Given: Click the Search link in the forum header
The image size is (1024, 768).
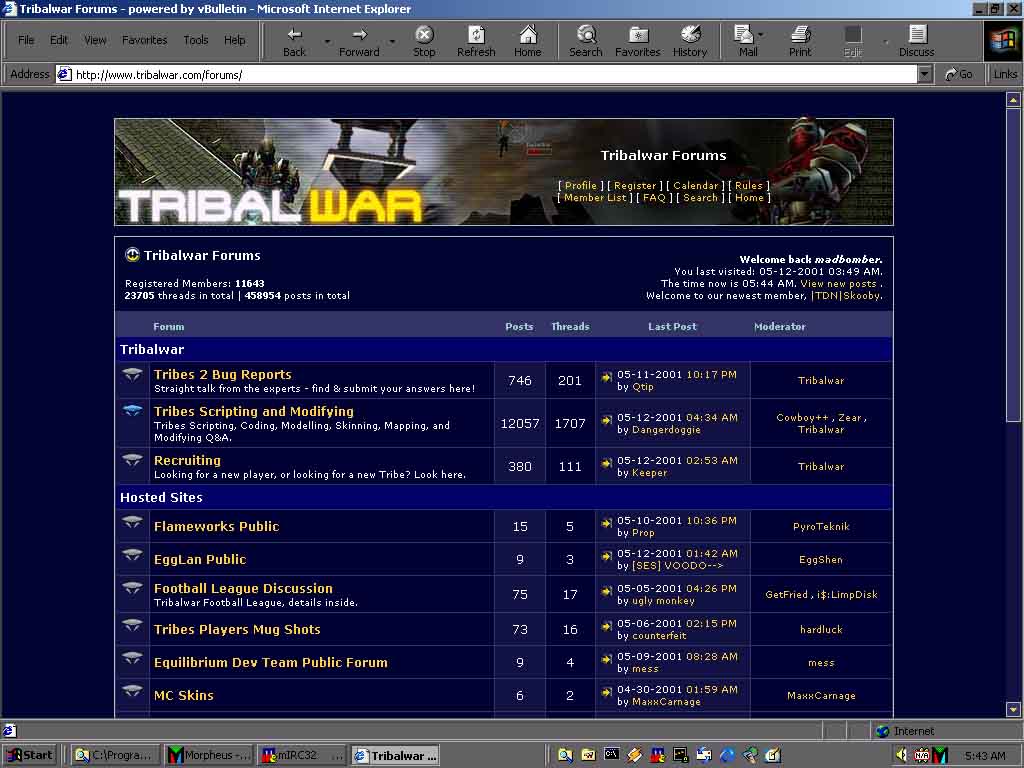Looking at the screenshot, I should tap(700, 197).
